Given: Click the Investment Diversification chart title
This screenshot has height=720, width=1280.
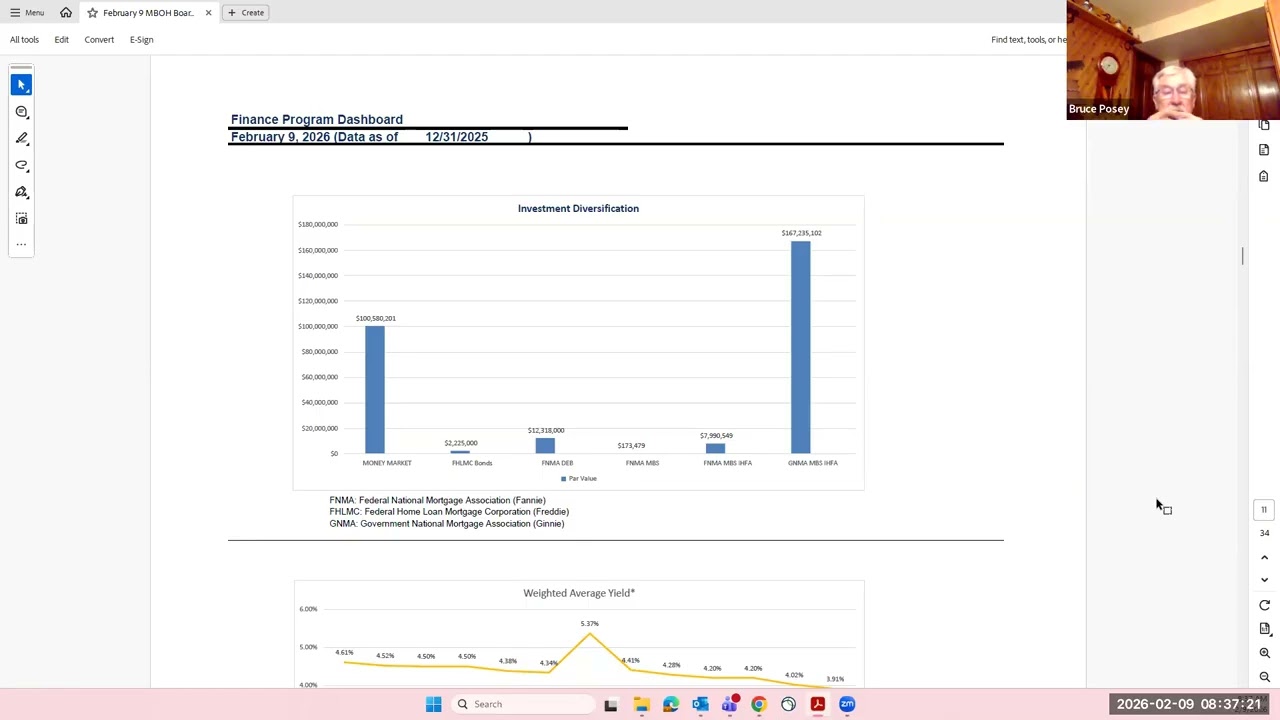Looking at the screenshot, I should [x=578, y=208].
